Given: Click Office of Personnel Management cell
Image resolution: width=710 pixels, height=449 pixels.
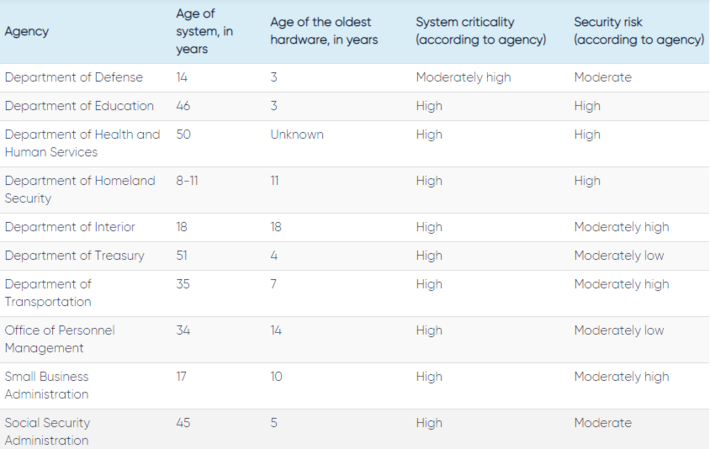Looking at the screenshot, I should (60, 339).
